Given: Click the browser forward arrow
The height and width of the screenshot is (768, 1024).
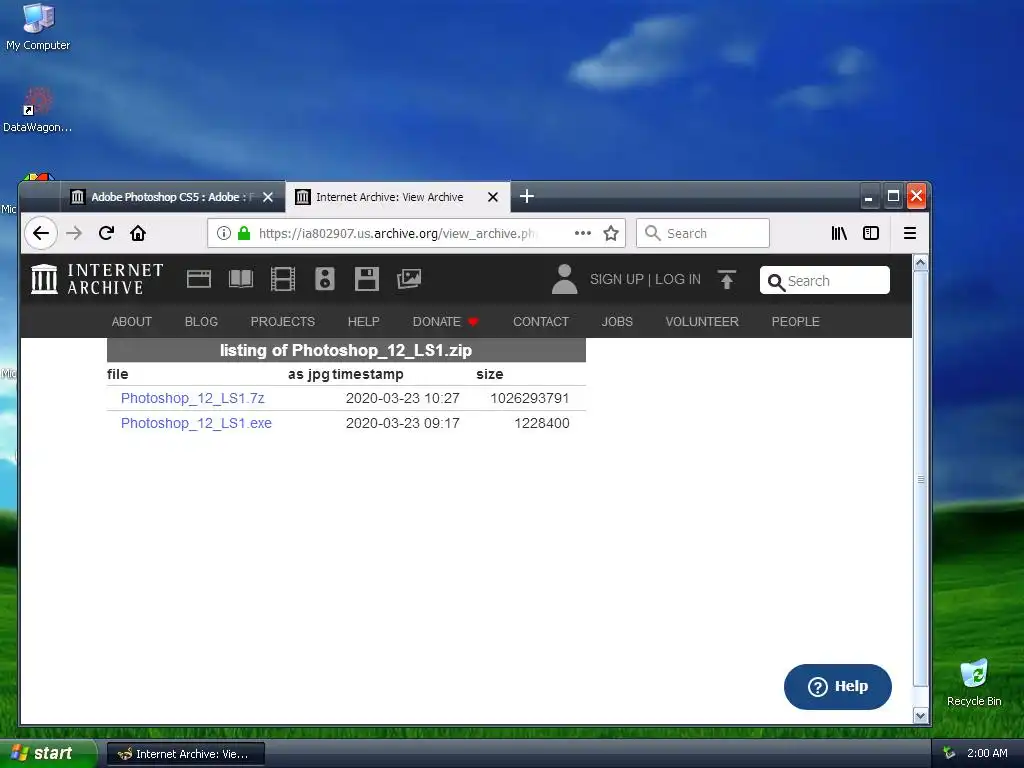Looking at the screenshot, I should pyautogui.click(x=74, y=233).
